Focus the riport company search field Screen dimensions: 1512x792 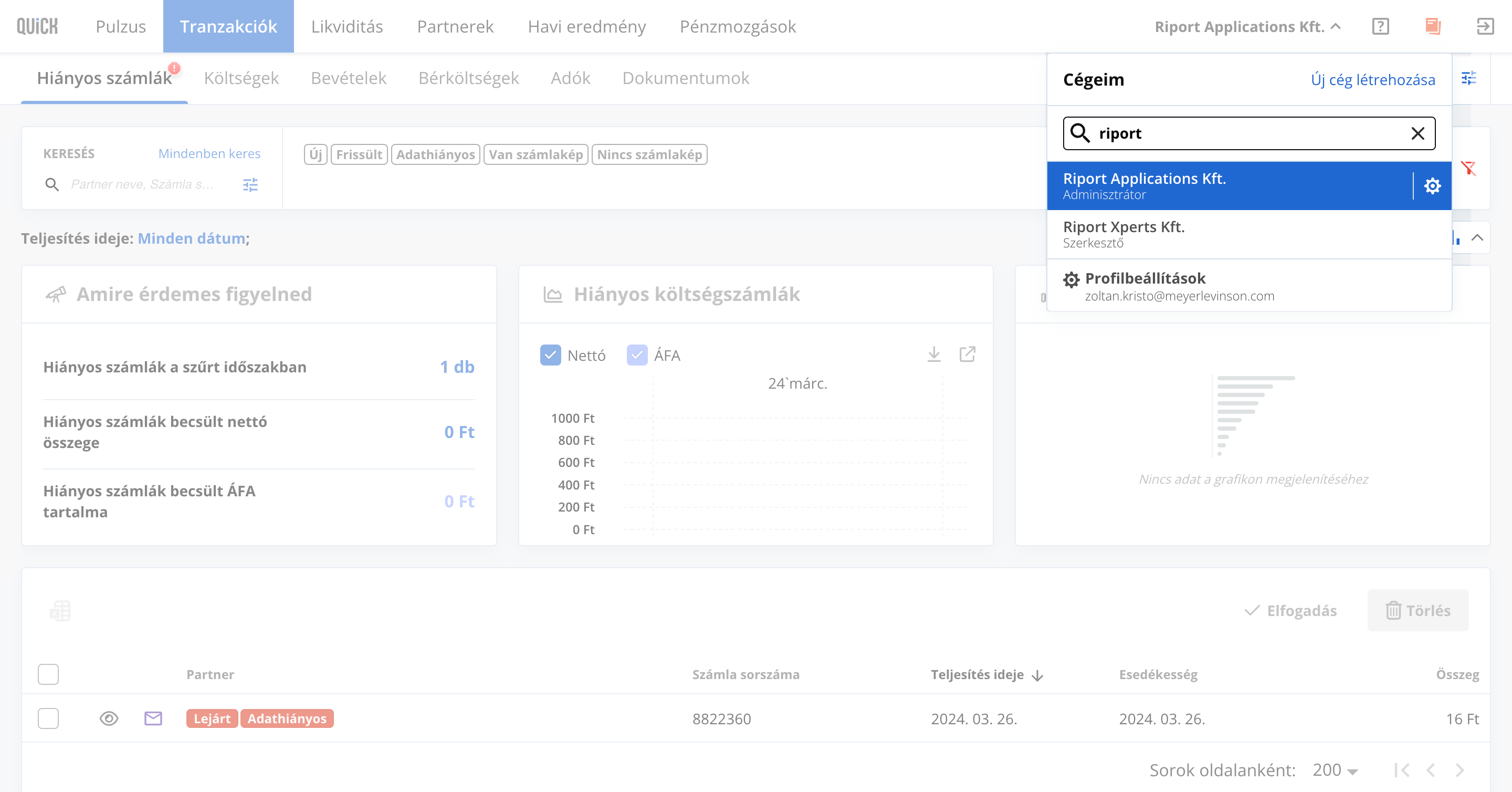pyautogui.click(x=1249, y=133)
